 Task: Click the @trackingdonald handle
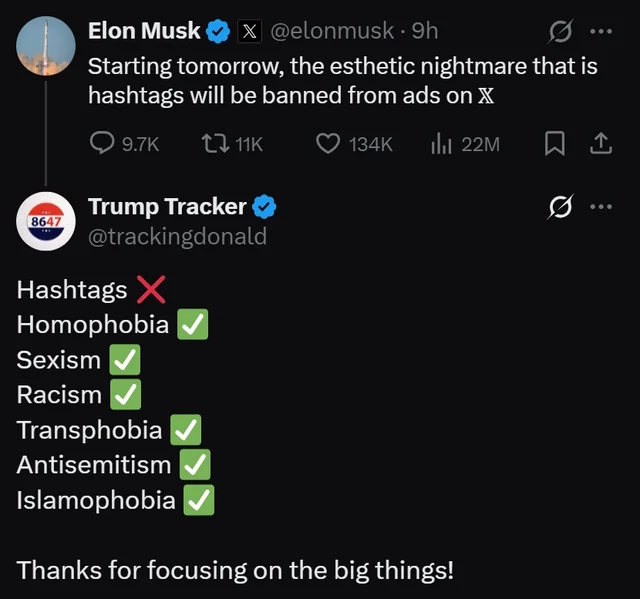[x=177, y=236]
